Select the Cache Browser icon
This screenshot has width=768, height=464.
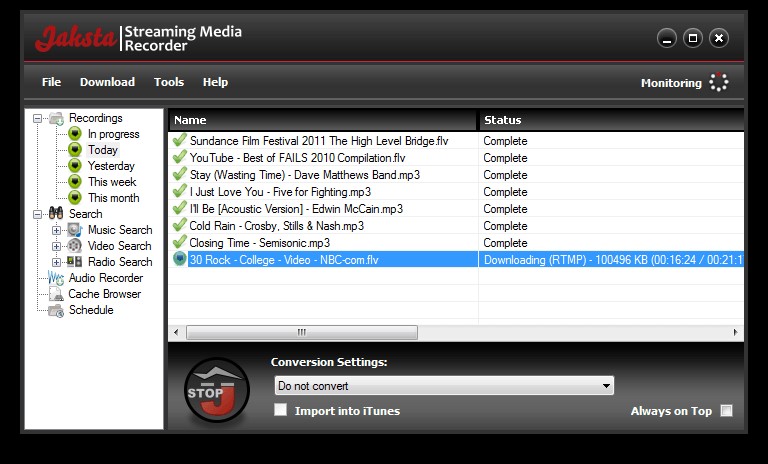click(56, 294)
